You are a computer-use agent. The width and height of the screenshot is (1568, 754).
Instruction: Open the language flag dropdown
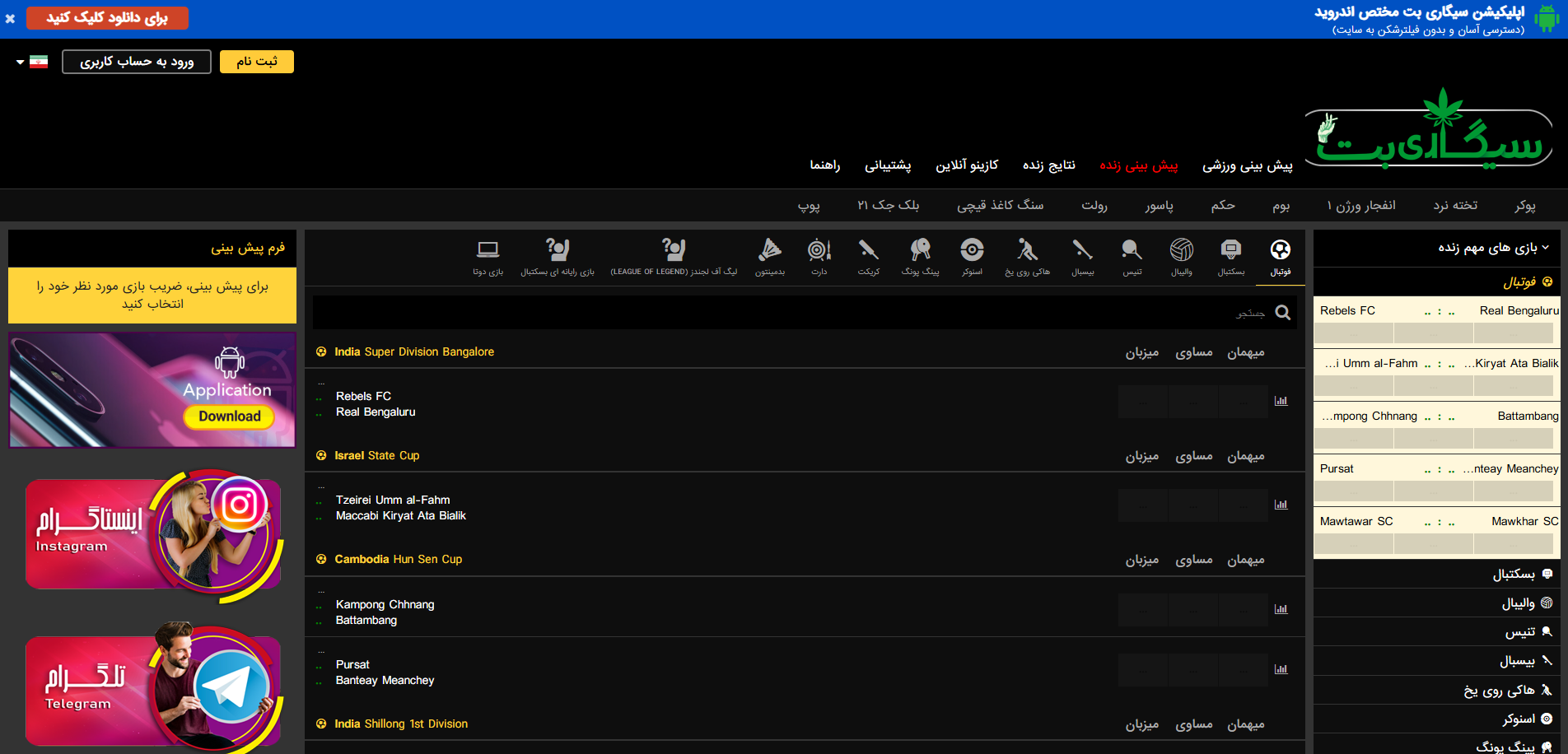(32, 62)
